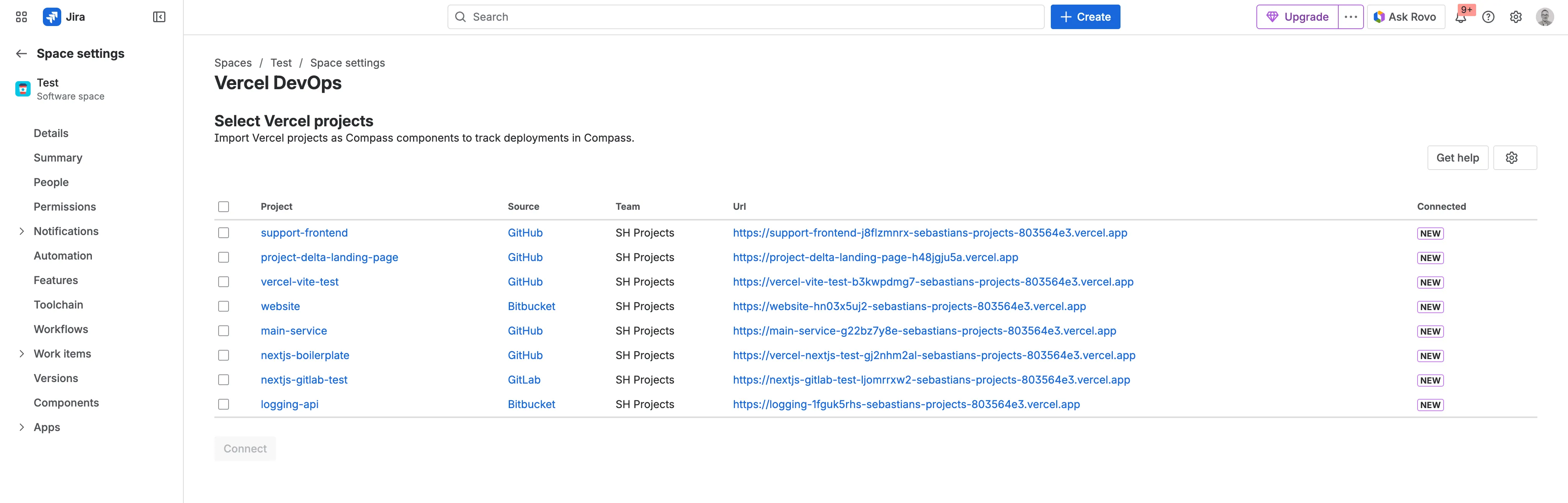The height and width of the screenshot is (503, 1568).
Task: Click the Upgrade button with diamond icon
Action: click(1297, 16)
